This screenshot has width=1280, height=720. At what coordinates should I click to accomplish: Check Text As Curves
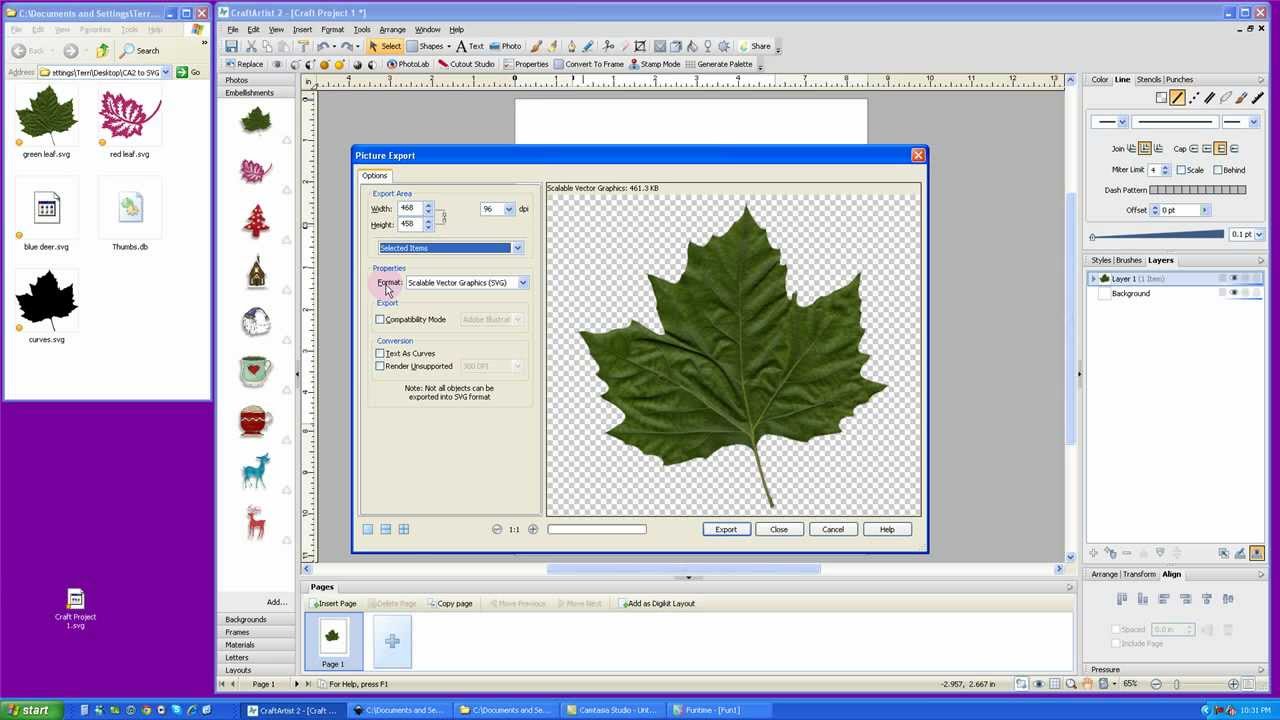pyautogui.click(x=380, y=354)
